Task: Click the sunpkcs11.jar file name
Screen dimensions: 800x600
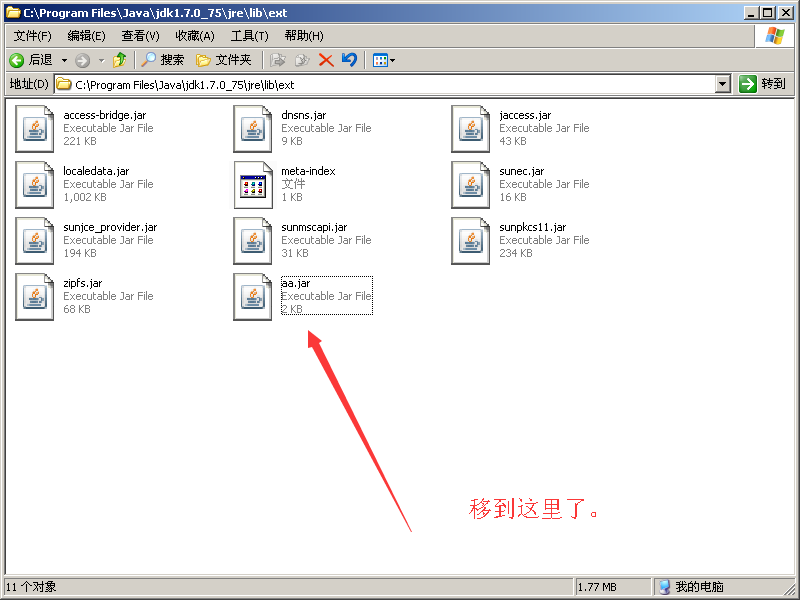Action: (x=533, y=228)
